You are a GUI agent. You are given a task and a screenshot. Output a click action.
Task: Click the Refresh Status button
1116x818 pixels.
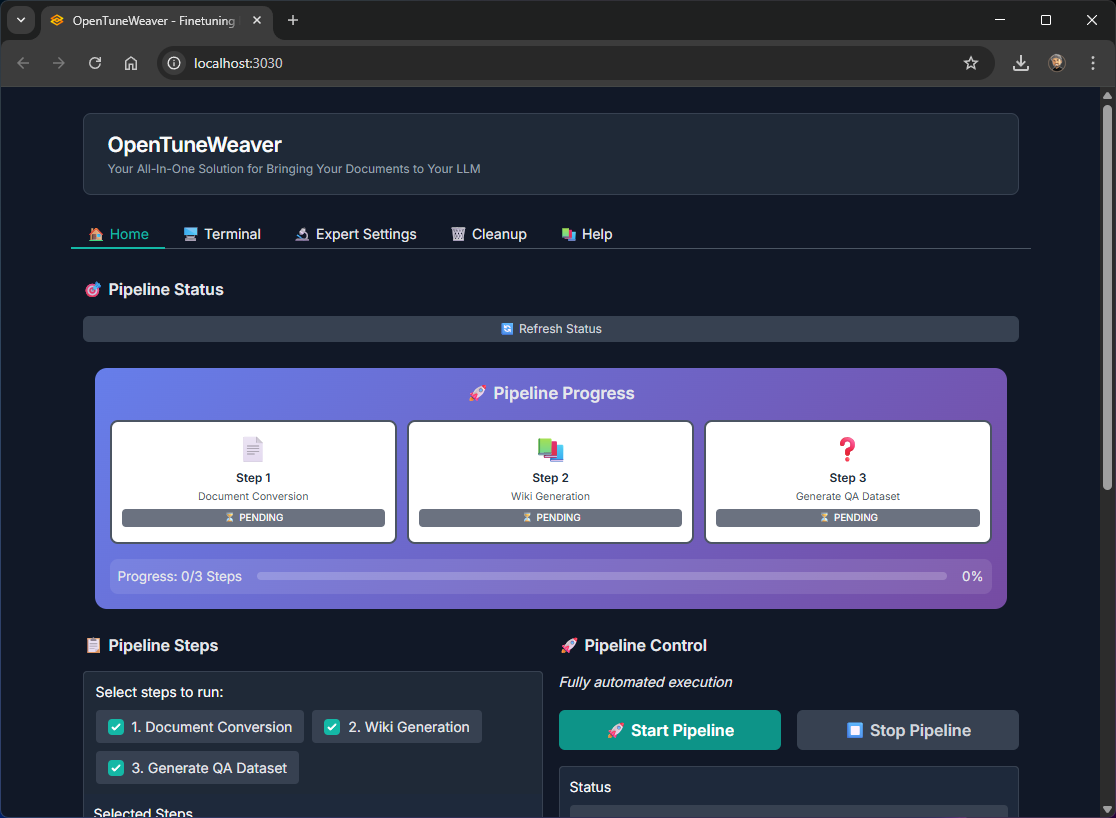pos(551,329)
